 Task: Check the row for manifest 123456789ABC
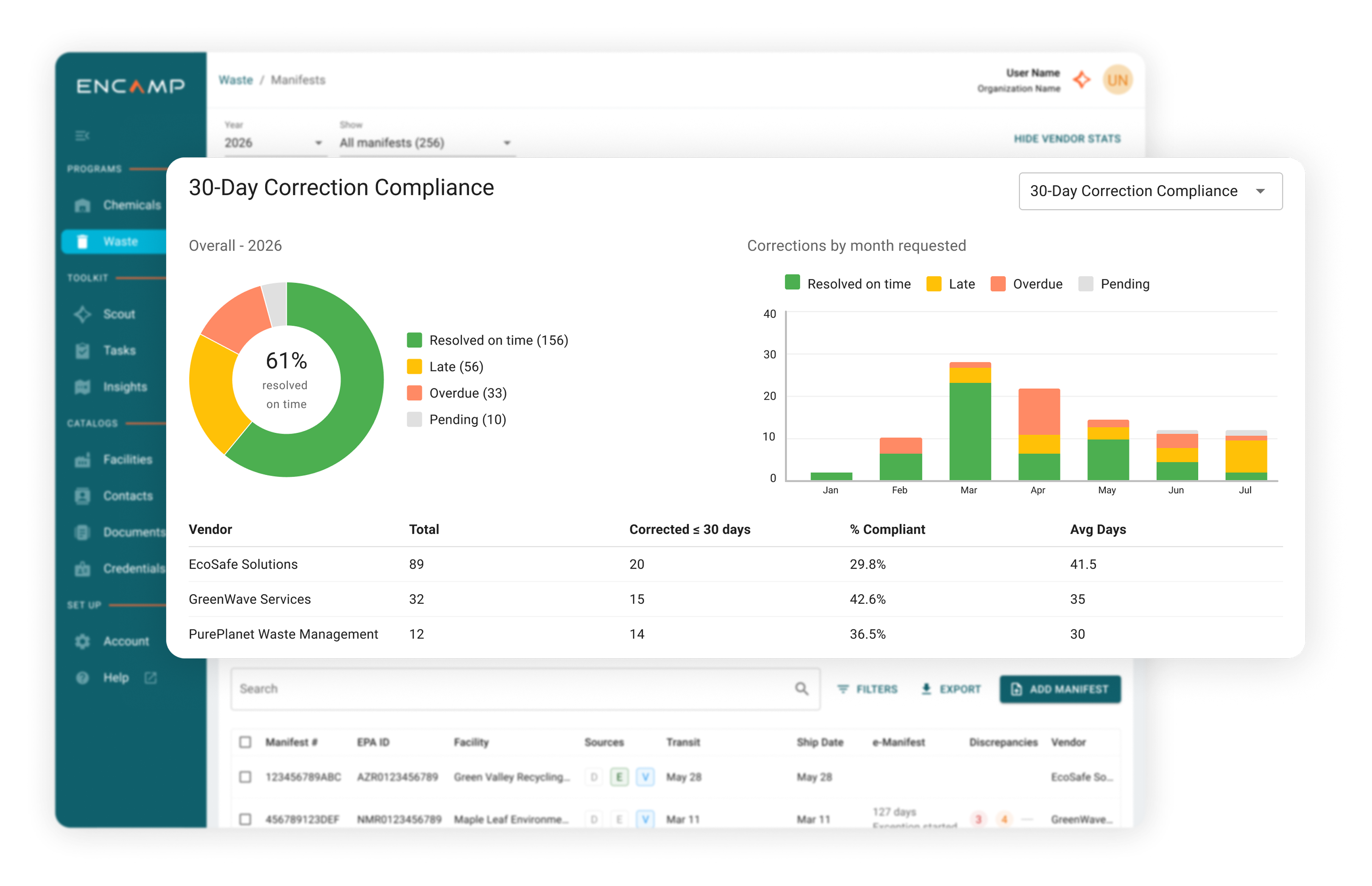246,777
